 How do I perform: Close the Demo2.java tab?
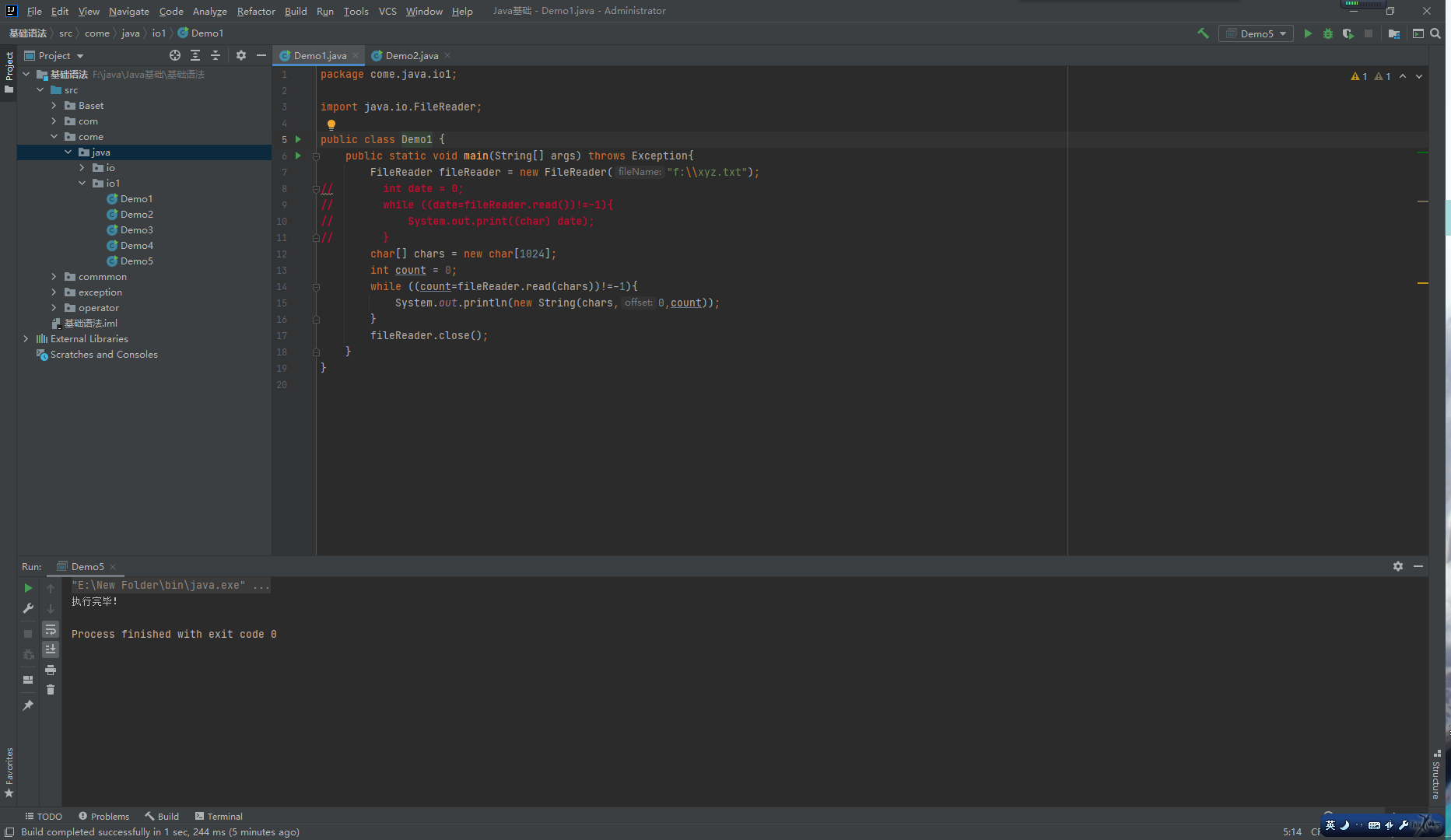447,55
